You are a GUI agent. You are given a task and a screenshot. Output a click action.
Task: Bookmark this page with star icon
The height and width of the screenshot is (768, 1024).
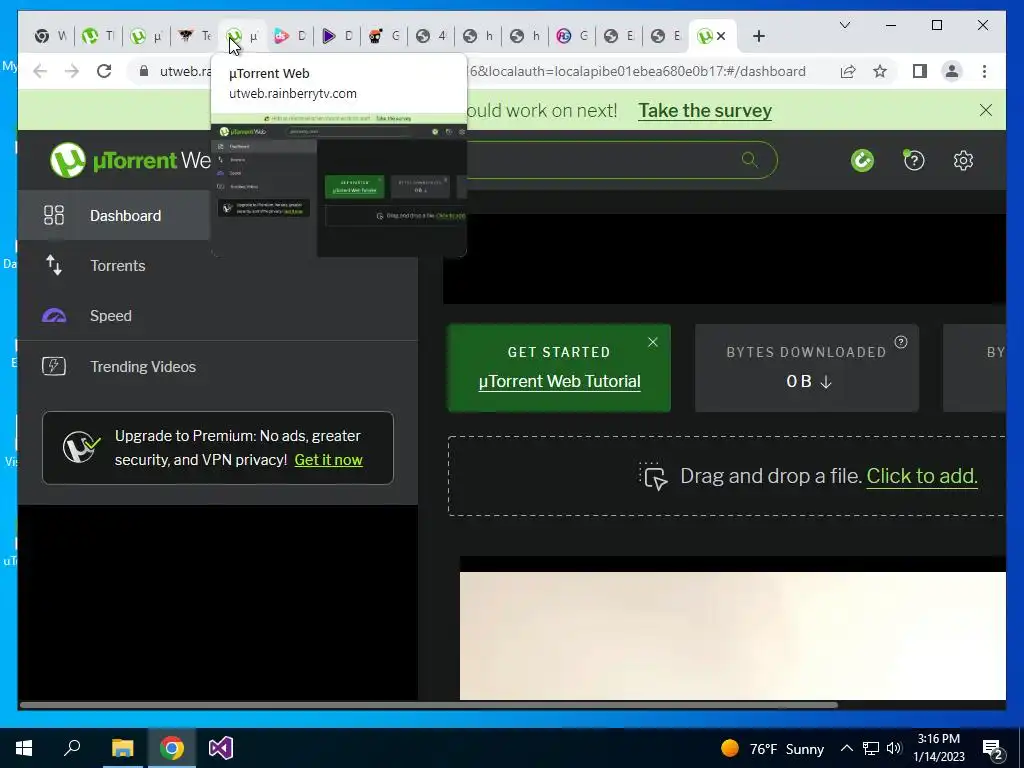880,71
